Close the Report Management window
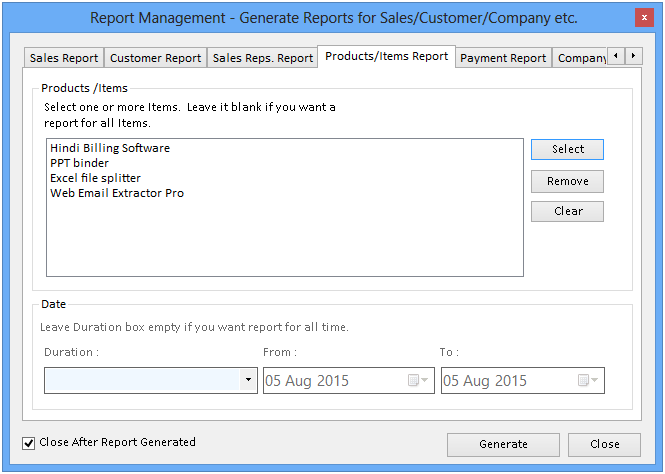Screen dimensions: 665x474 [644, 18]
